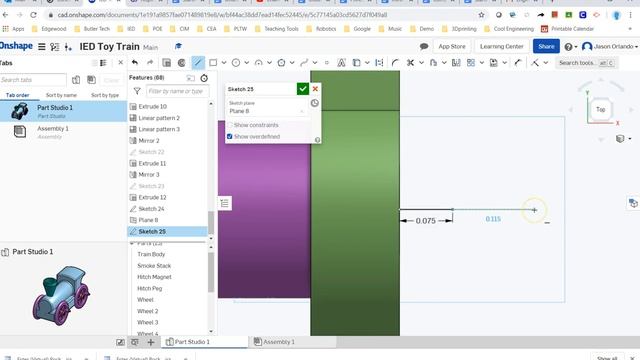
Task: Select Assembly 1 in tab list
Action: coord(63,132)
